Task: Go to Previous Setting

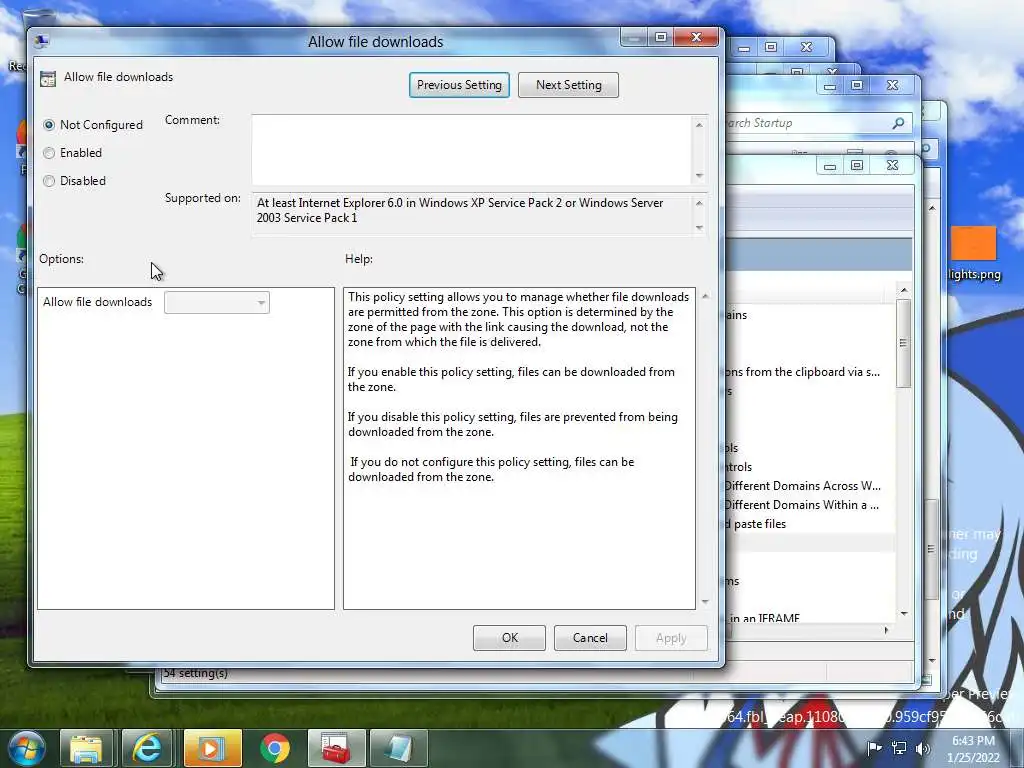Action: click(459, 85)
